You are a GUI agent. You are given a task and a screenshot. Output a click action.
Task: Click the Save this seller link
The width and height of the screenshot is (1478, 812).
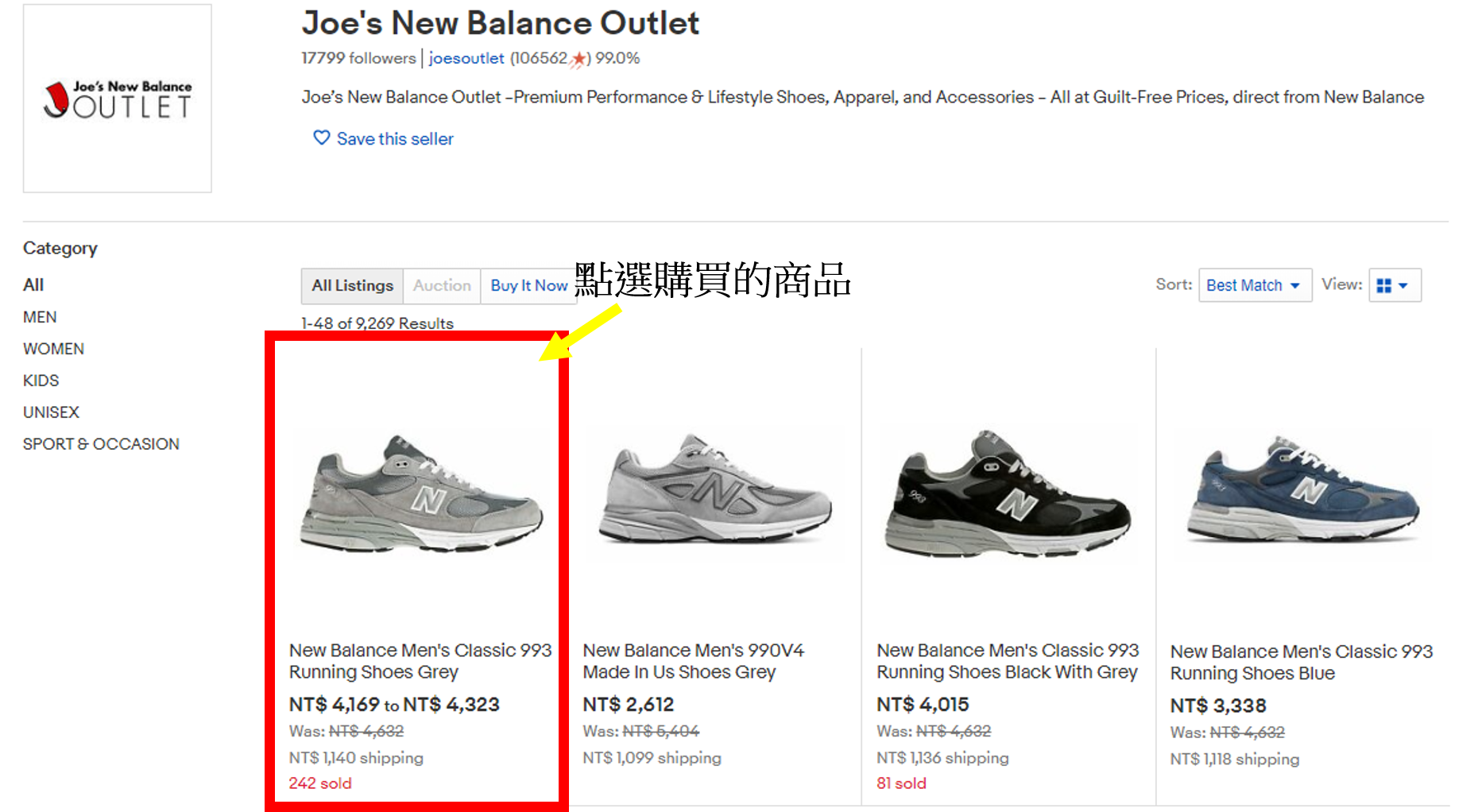(x=395, y=139)
